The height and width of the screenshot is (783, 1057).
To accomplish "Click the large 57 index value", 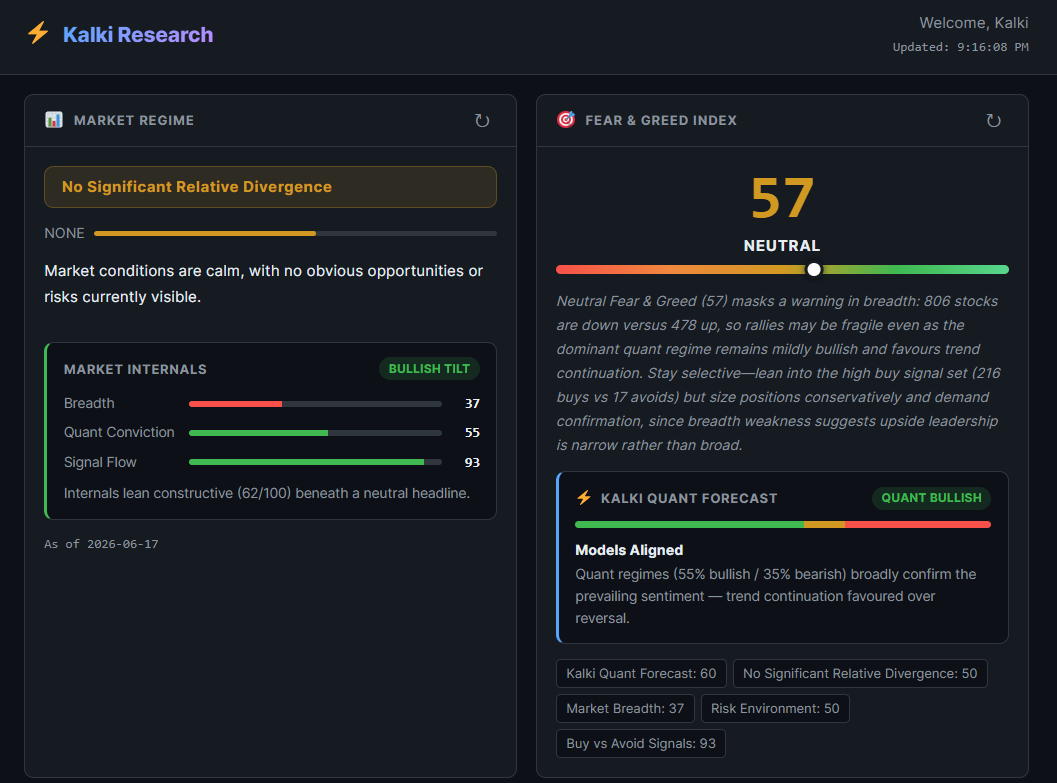I will point(782,198).
